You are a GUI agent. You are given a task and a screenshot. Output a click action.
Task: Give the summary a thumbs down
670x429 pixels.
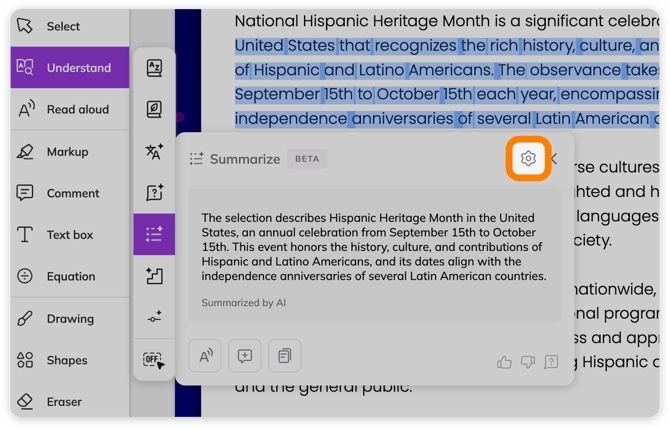click(x=528, y=362)
